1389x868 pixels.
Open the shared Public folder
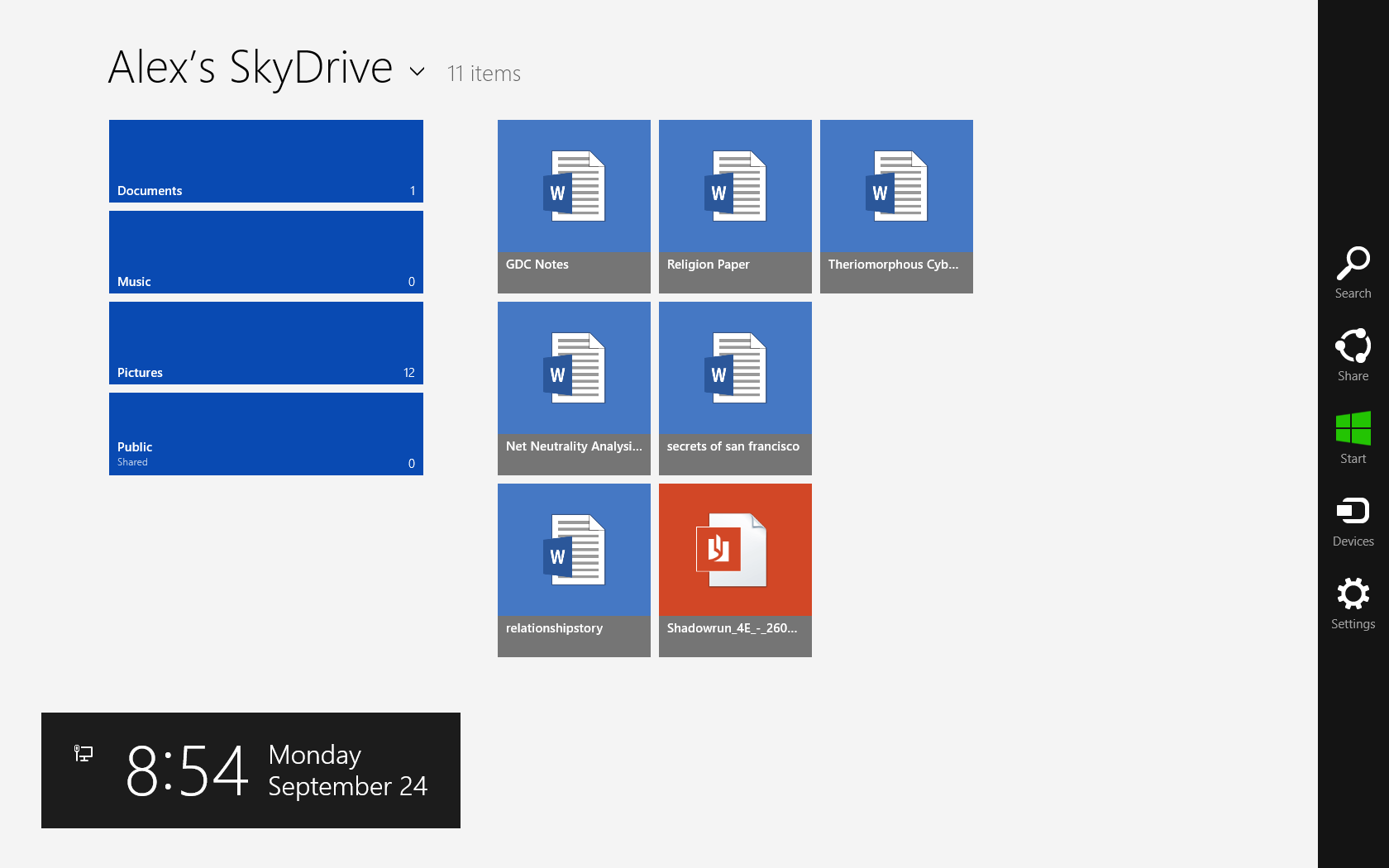265,434
